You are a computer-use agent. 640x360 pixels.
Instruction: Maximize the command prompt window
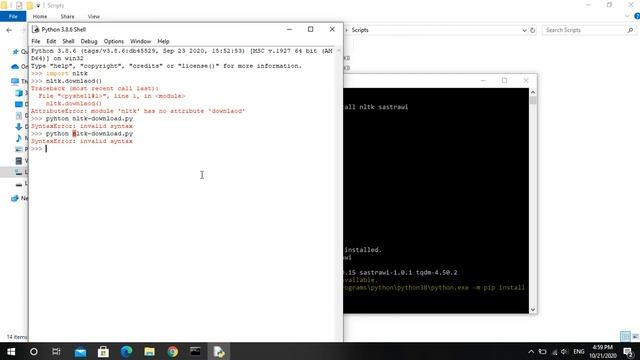504,80
